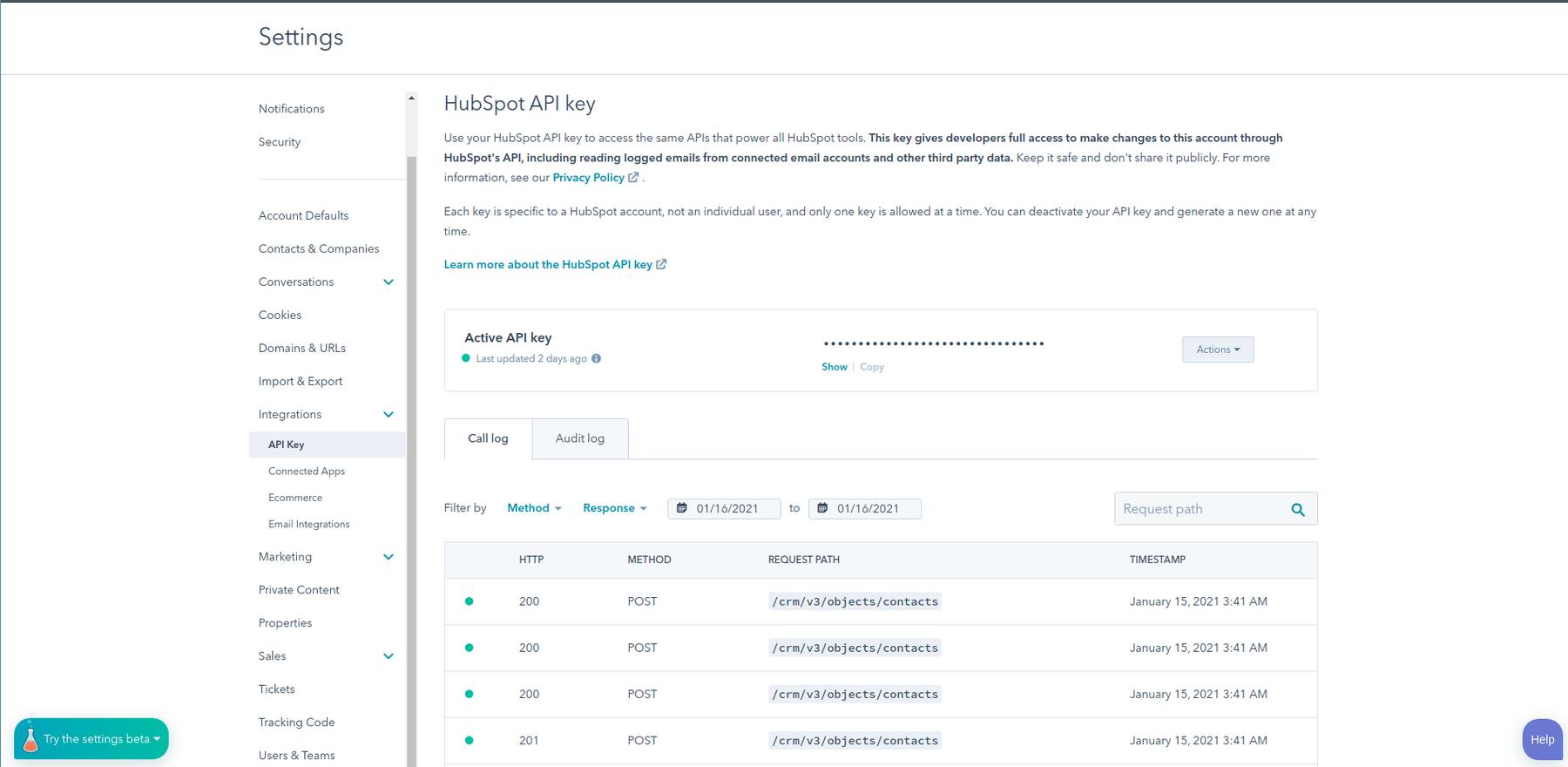Open Properties settings

(x=285, y=623)
